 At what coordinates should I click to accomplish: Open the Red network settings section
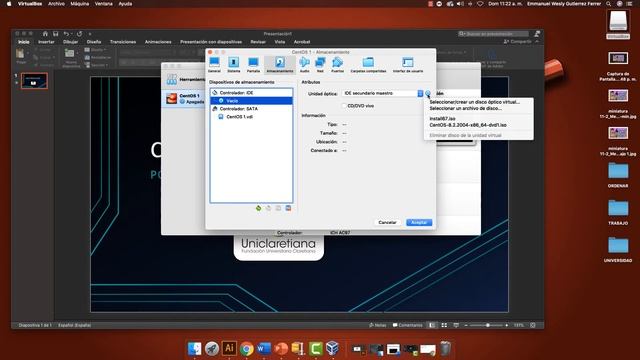click(320, 65)
